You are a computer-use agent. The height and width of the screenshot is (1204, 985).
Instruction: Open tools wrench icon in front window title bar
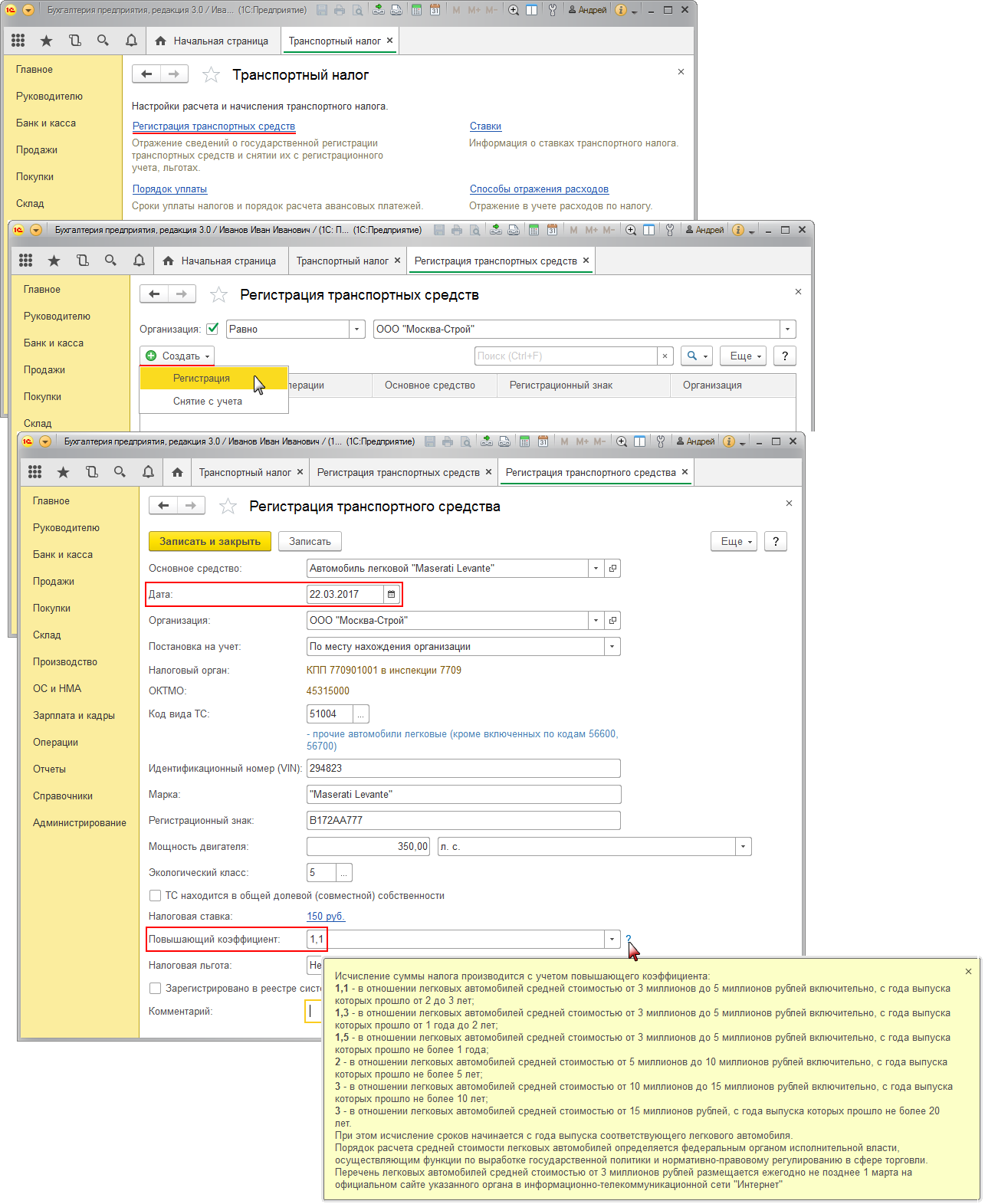pos(660,441)
